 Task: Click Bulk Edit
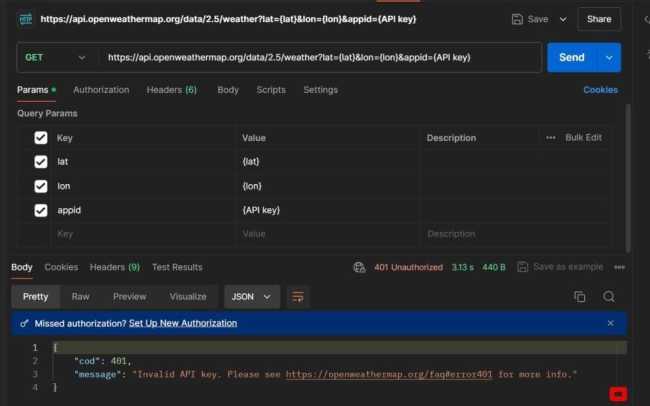pyautogui.click(x=583, y=138)
